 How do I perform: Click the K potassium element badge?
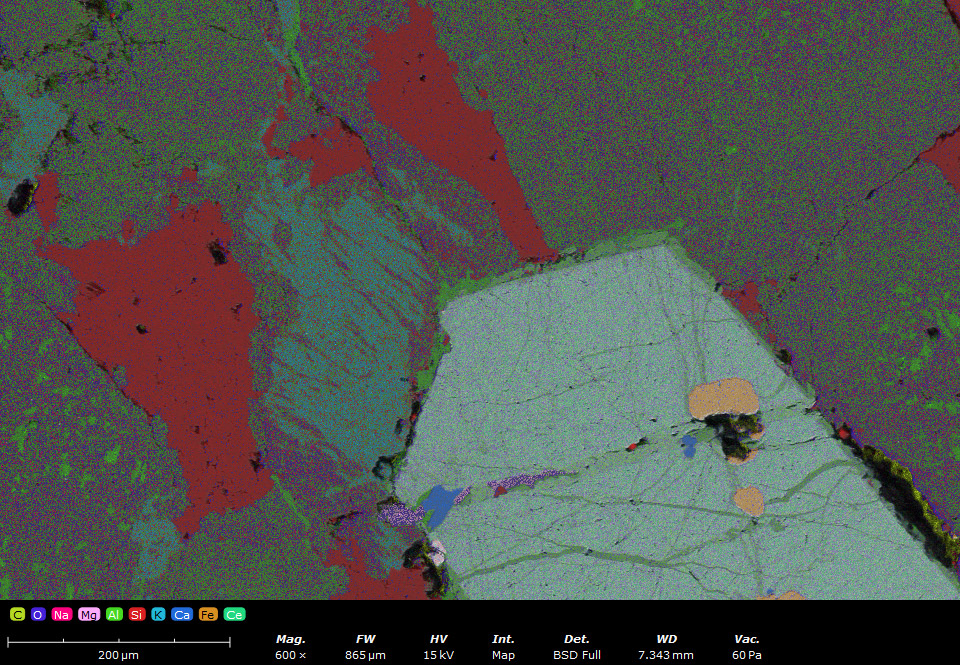(158, 614)
